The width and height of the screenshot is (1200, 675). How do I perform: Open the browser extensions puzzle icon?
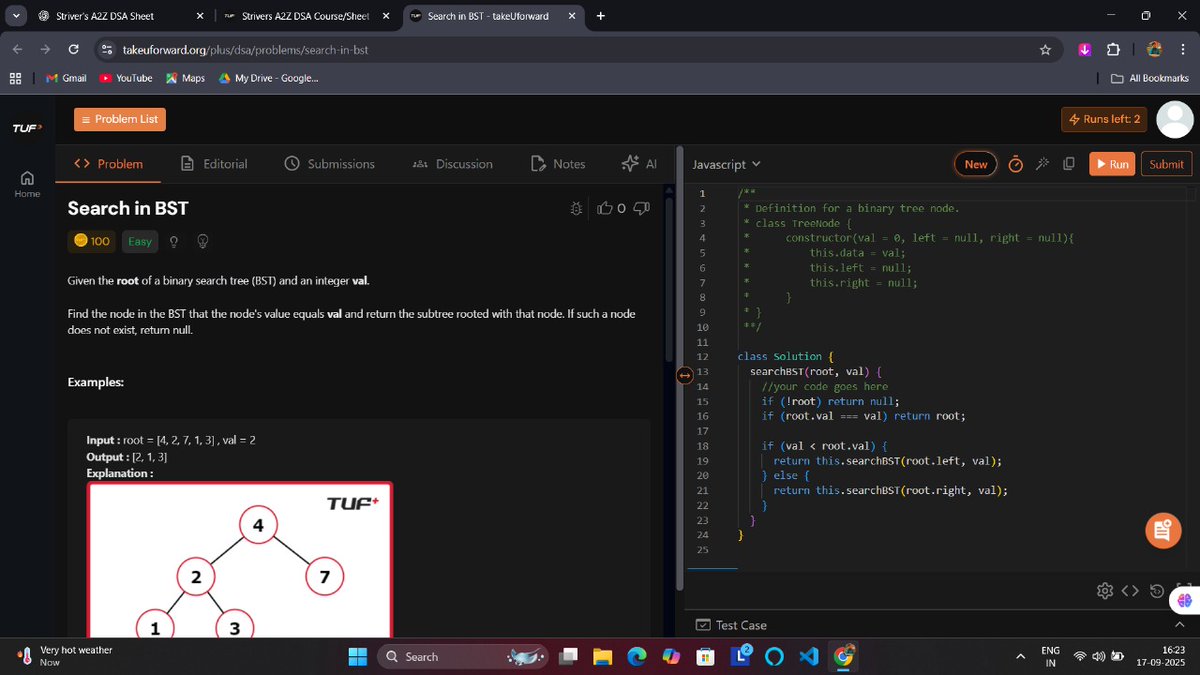[1113, 50]
